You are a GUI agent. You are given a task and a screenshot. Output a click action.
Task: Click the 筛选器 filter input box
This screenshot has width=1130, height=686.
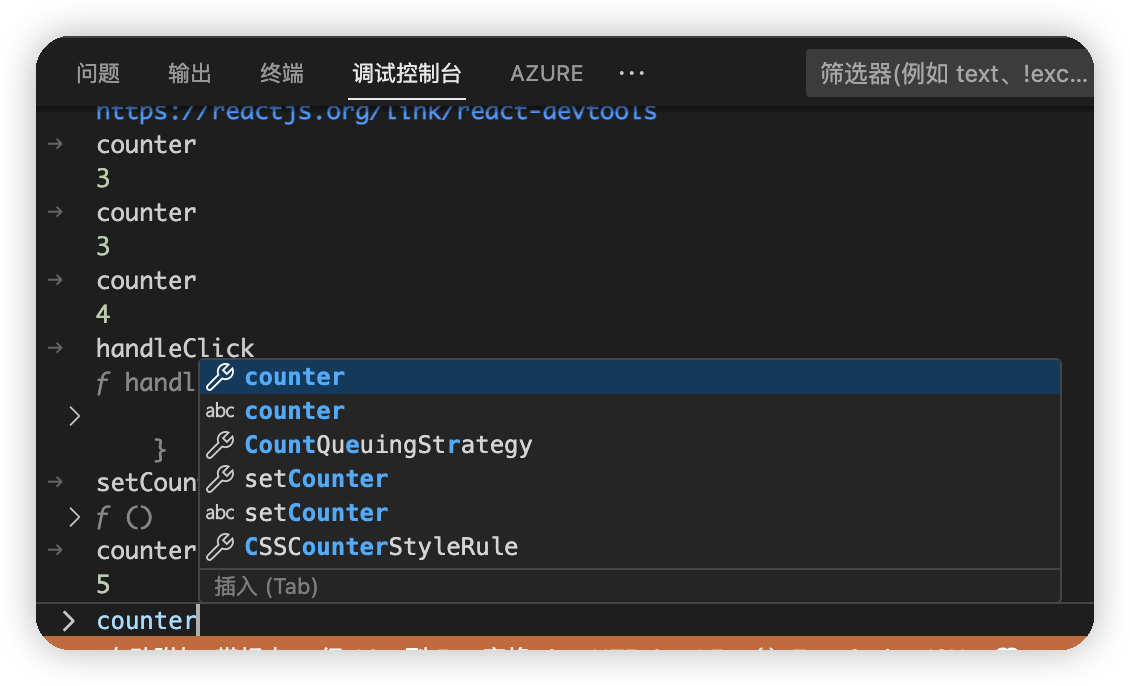(x=950, y=74)
